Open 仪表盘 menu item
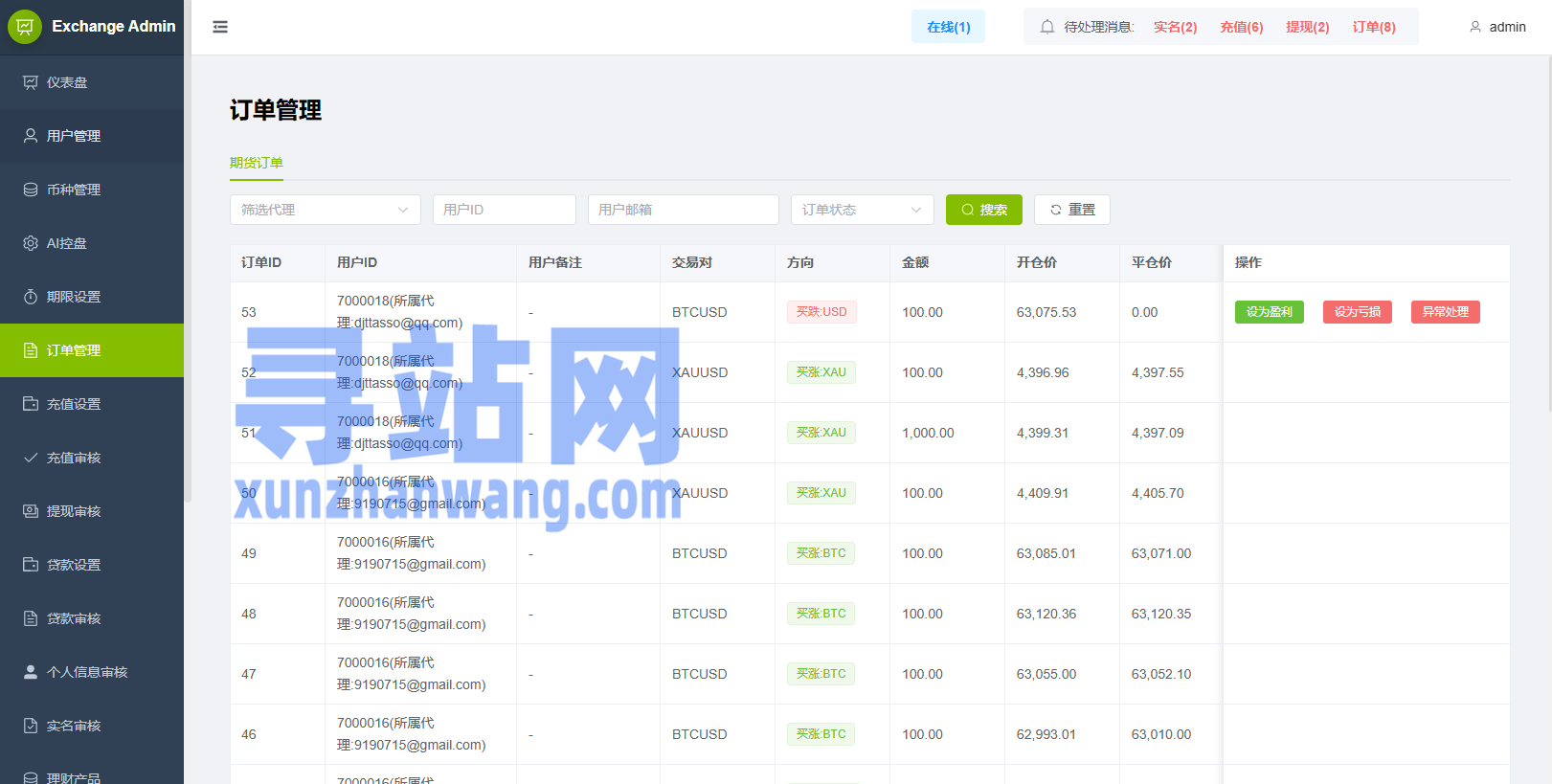The height and width of the screenshot is (784, 1552). 92,82
